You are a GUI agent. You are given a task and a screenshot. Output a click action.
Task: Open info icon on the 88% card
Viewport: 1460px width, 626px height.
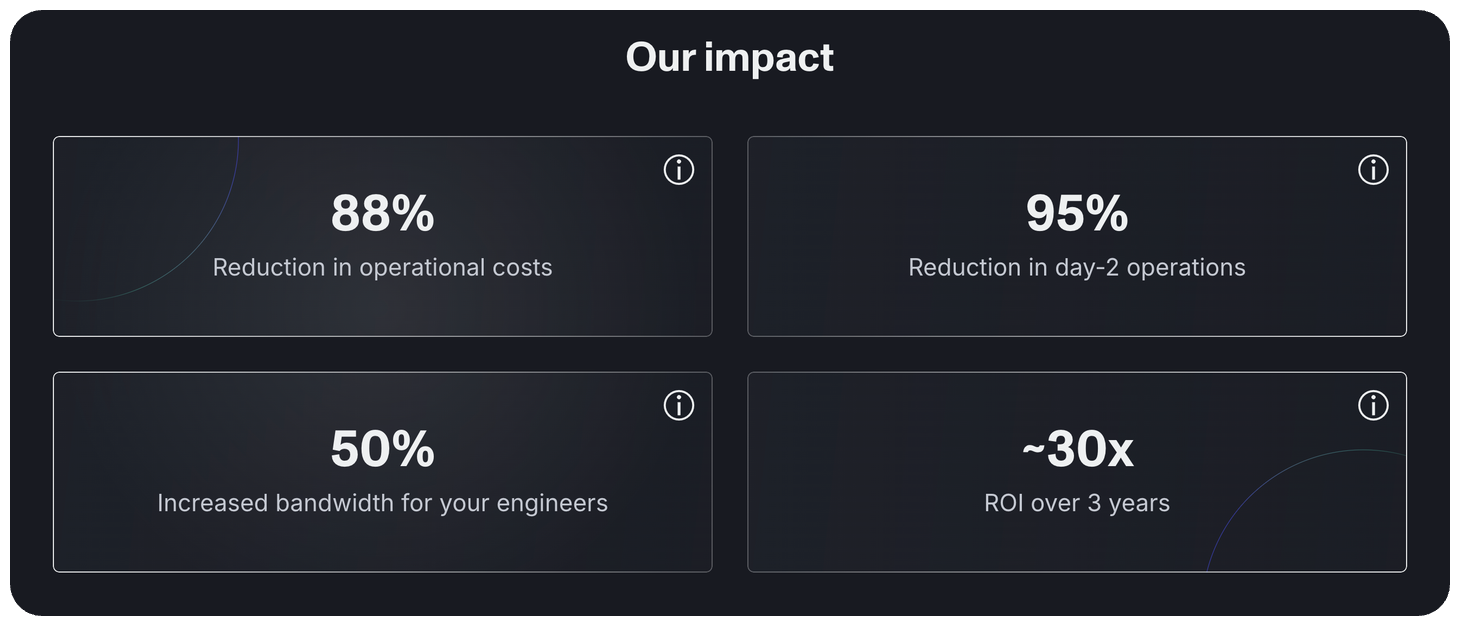(679, 170)
